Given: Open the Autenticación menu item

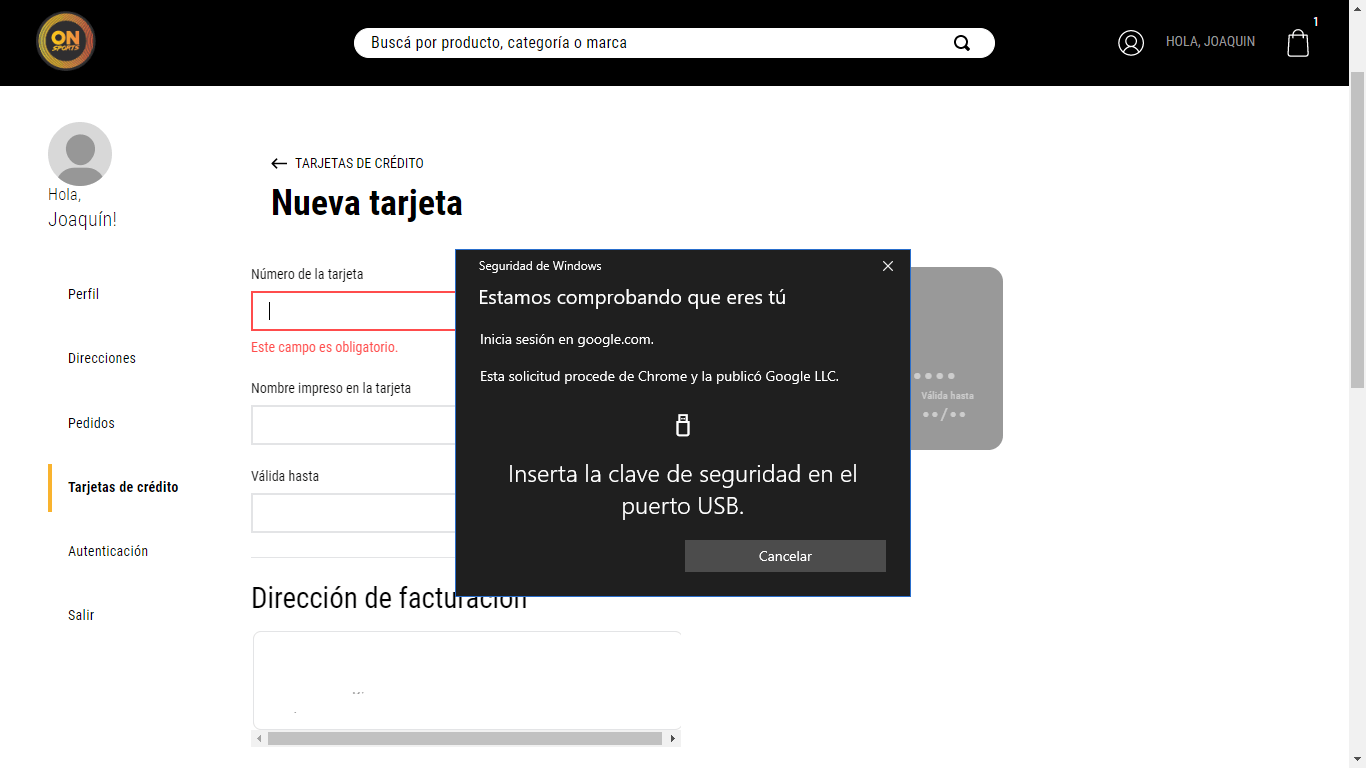Looking at the screenshot, I should (108, 551).
